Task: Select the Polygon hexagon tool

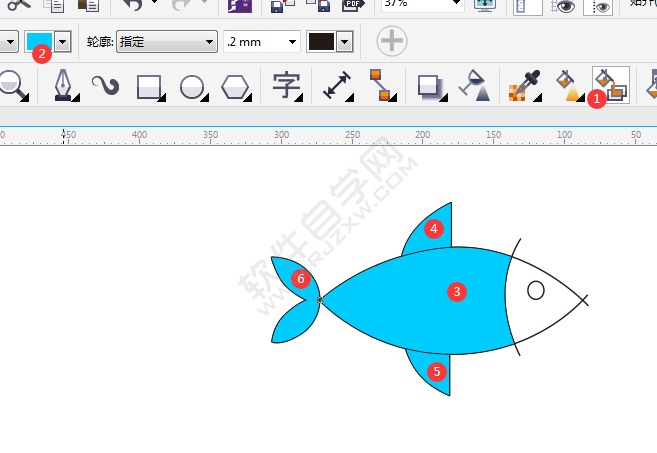Action: coord(234,86)
